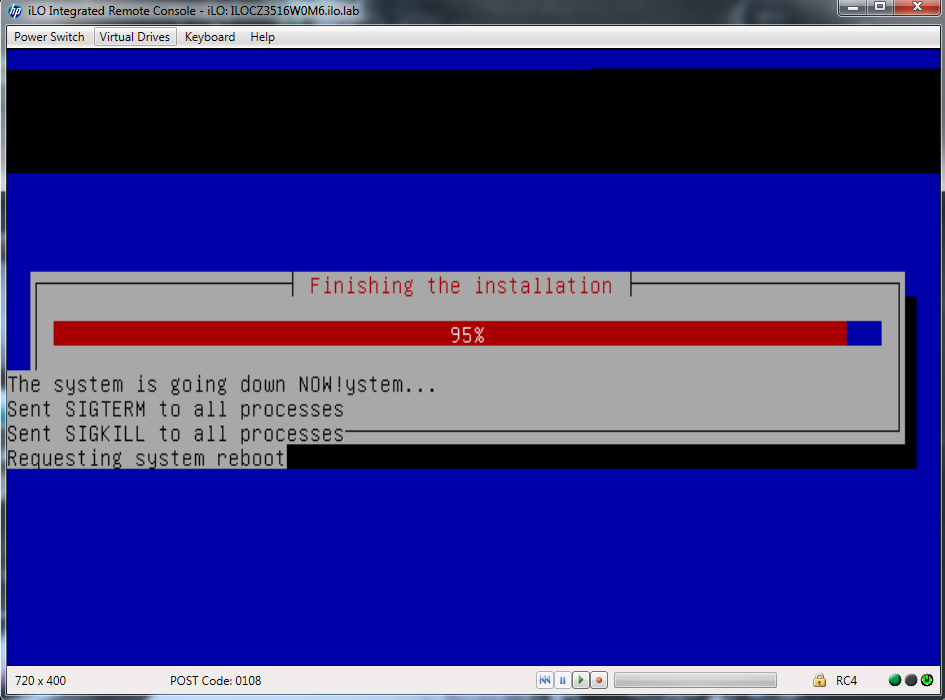Screen dimensions: 945x700
Task: Click the RC4 encryption label
Action: tap(846, 681)
